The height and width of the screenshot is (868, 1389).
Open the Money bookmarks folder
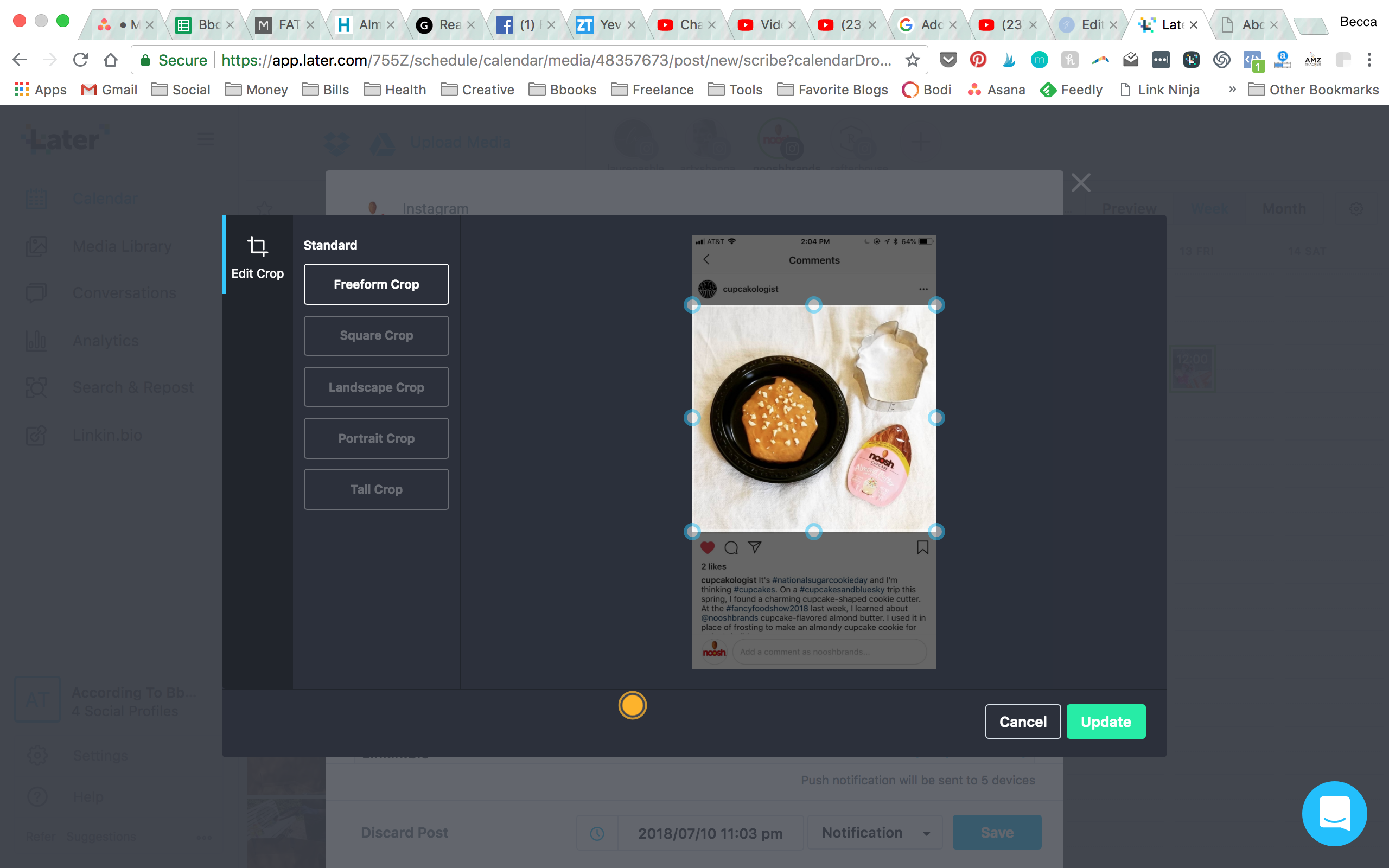257,90
